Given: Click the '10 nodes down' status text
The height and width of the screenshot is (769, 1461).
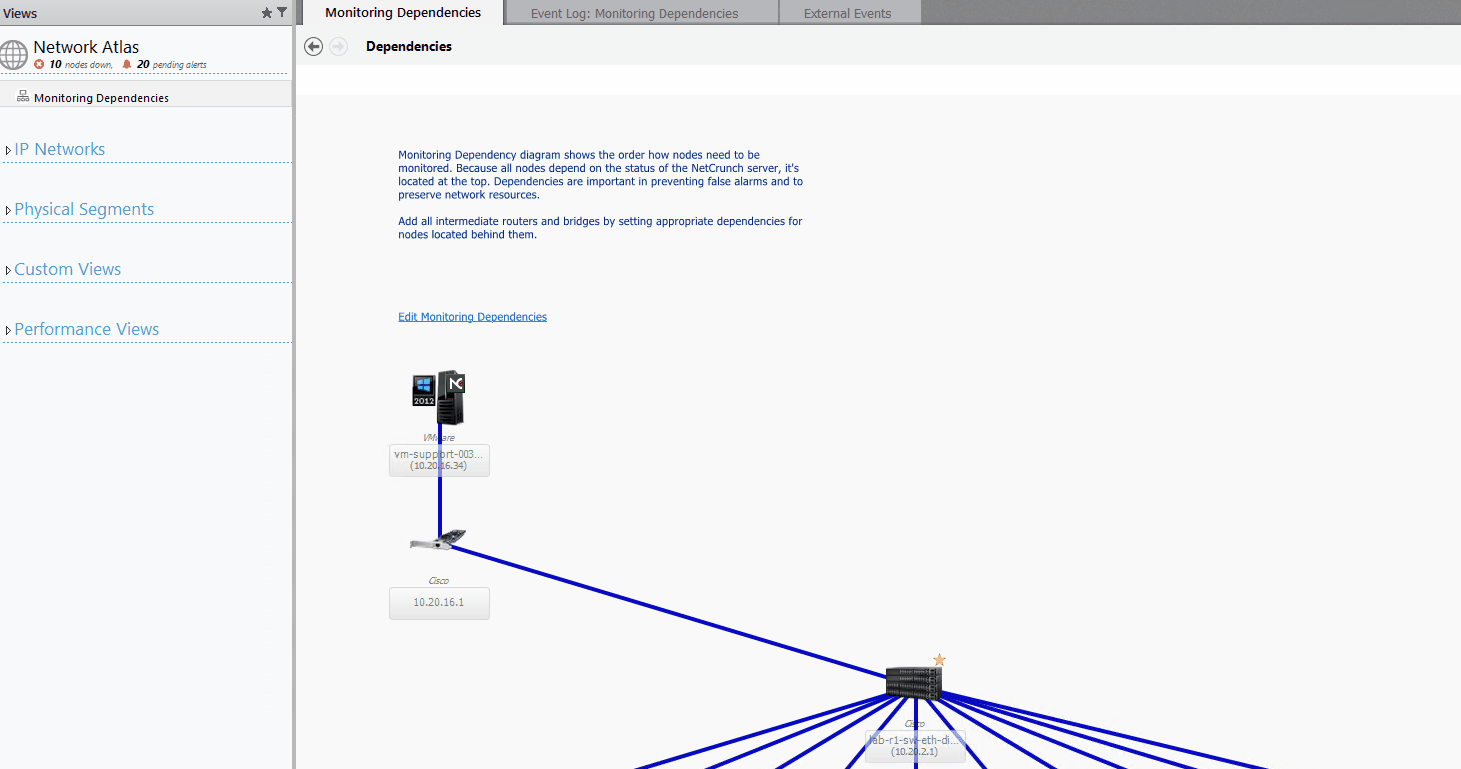Looking at the screenshot, I should tap(80, 64).
